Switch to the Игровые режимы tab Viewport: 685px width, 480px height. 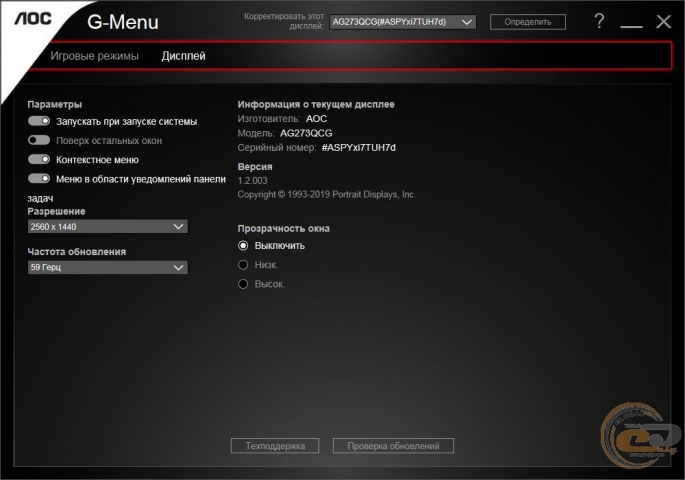[94, 56]
